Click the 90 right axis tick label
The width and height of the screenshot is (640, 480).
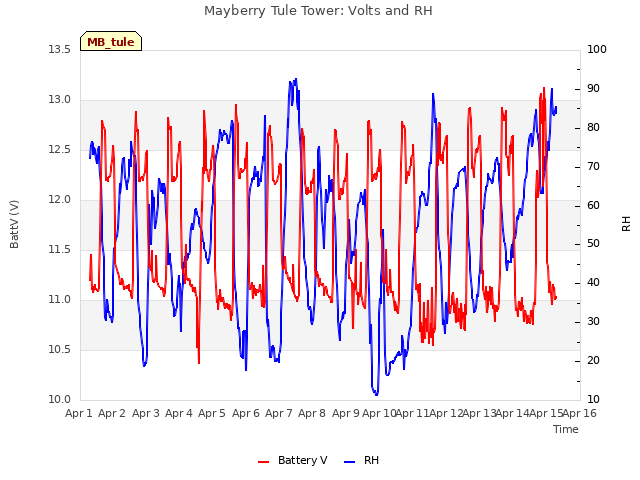click(593, 89)
